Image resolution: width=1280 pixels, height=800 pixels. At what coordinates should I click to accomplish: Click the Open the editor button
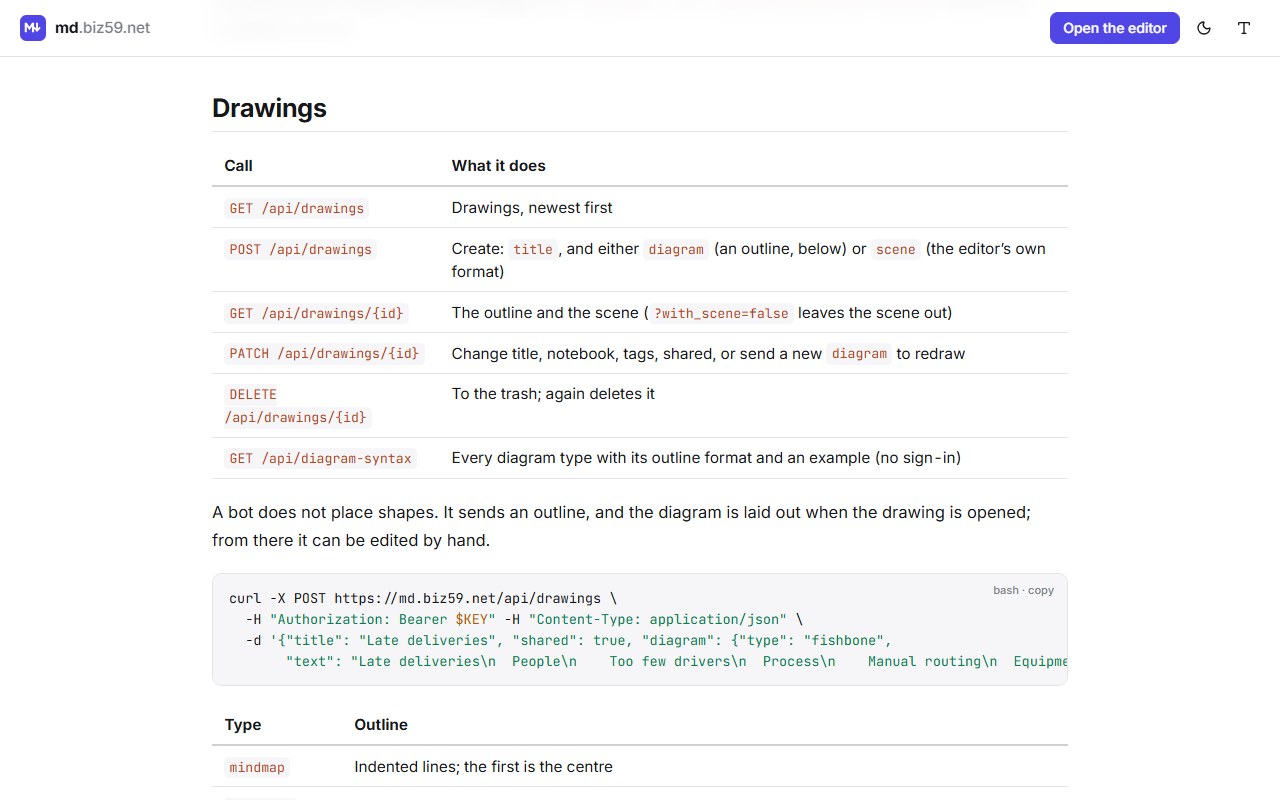coord(1115,28)
